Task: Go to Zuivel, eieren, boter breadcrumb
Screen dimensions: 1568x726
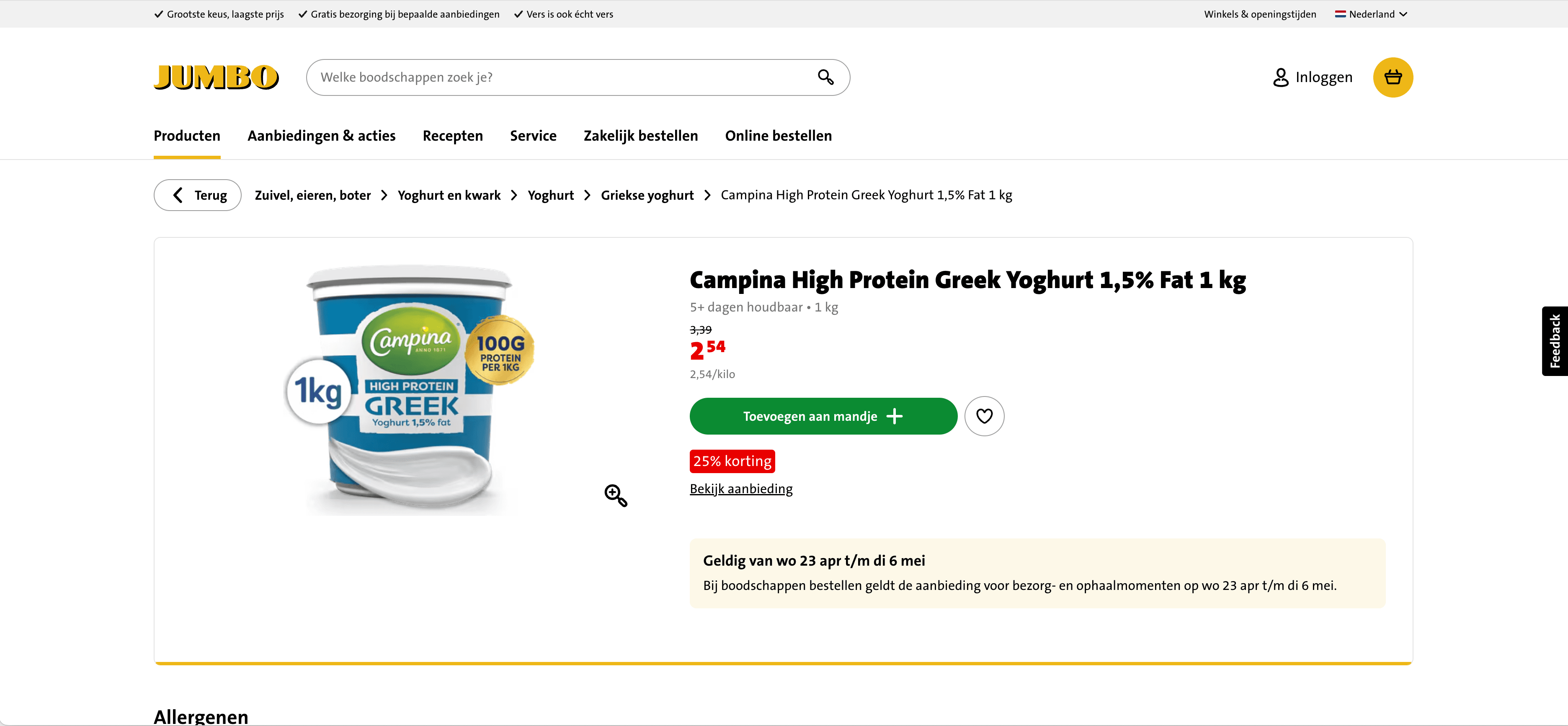Action: click(x=312, y=196)
